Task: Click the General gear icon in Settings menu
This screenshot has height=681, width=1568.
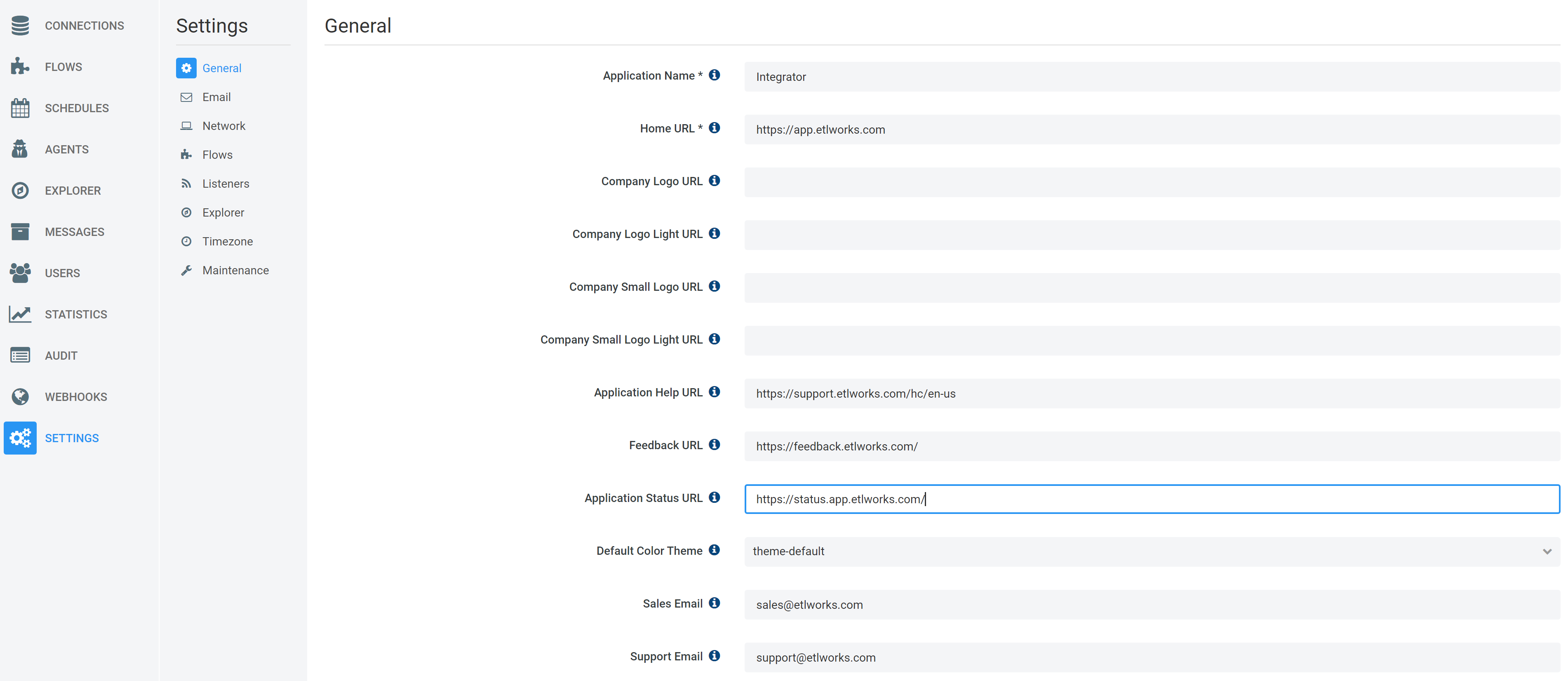Action: 186,68
